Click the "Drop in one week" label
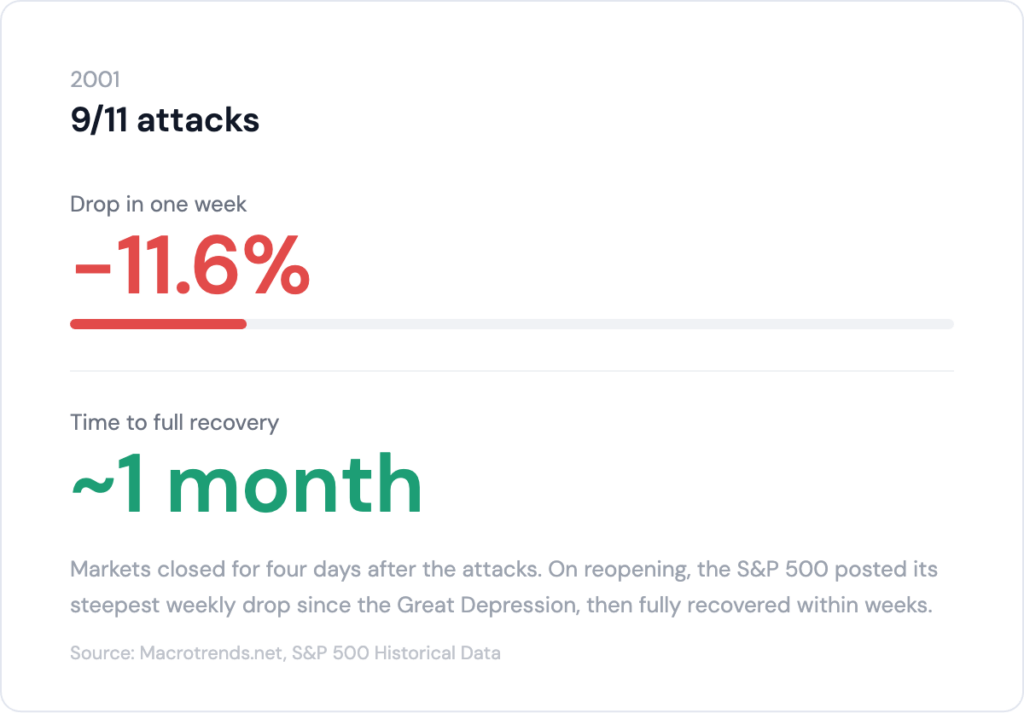The image size is (1024, 713). [x=158, y=204]
